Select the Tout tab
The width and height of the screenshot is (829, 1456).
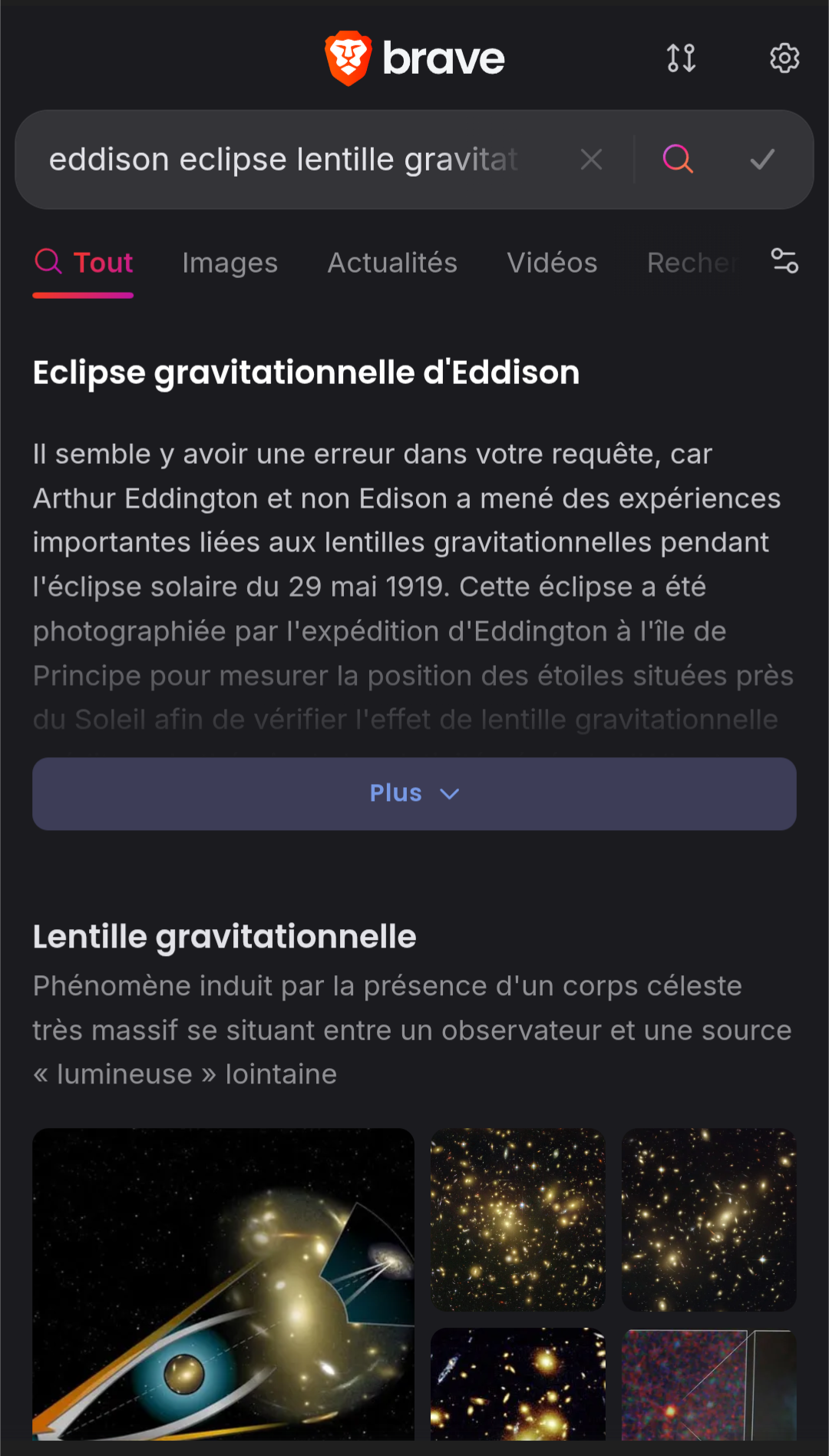(84, 263)
